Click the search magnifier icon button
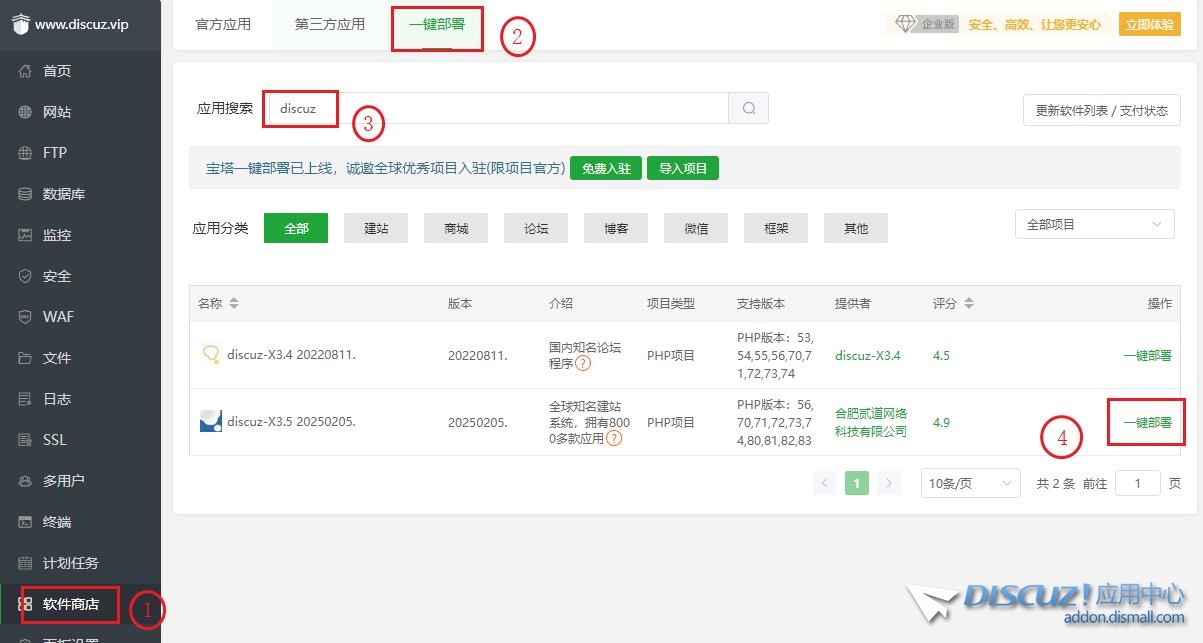The width and height of the screenshot is (1203, 643). [748, 108]
